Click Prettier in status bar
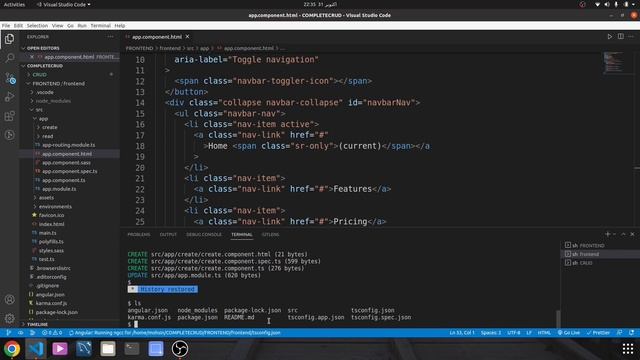The height and width of the screenshot is (360, 640). 598,333
